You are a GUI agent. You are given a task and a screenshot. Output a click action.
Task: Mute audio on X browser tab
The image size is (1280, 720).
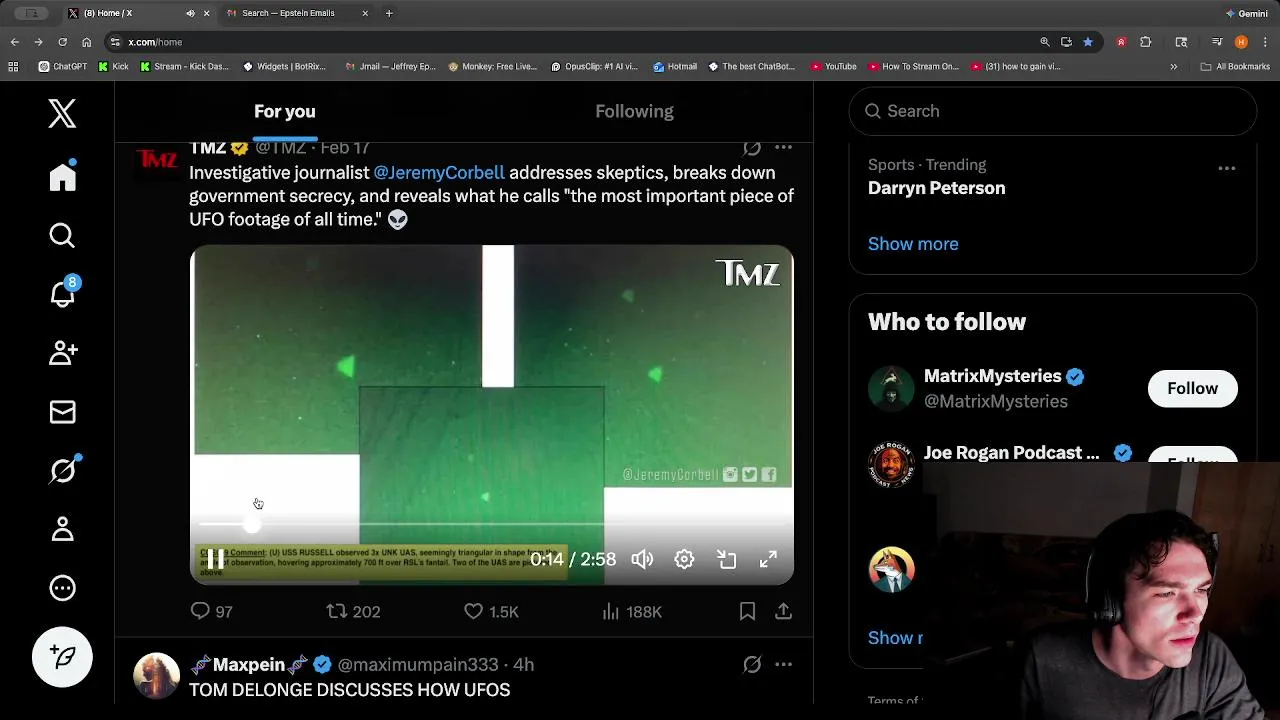pyautogui.click(x=190, y=13)
